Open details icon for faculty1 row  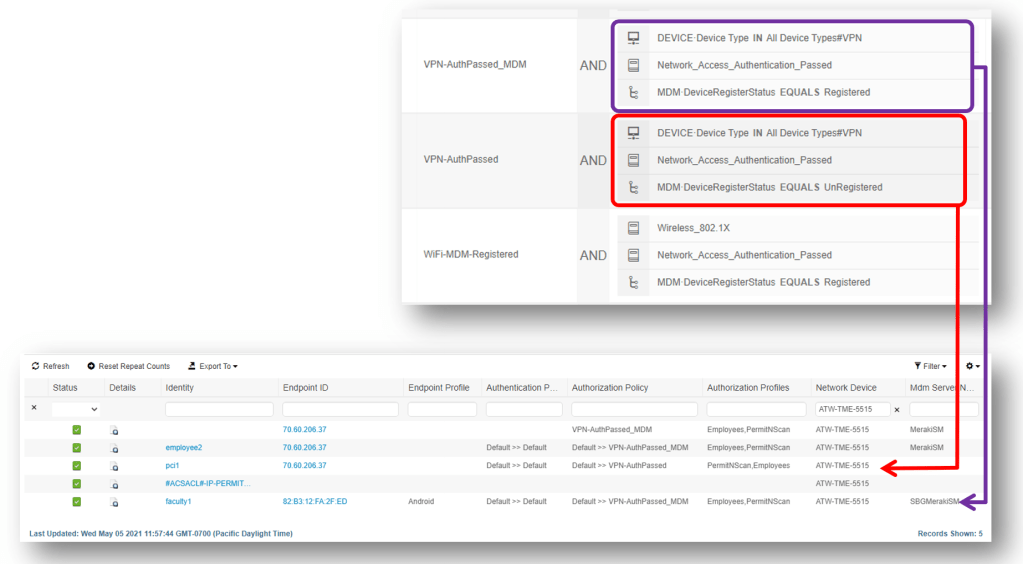pyautogui.click(x=114, y=502)
